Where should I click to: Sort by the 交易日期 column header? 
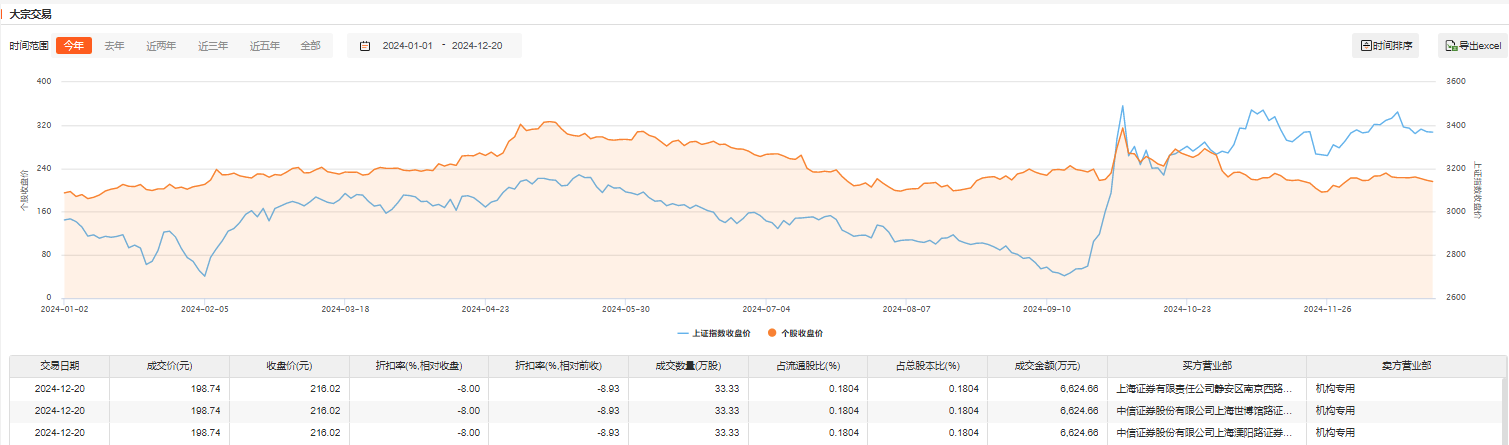[59, 366]
